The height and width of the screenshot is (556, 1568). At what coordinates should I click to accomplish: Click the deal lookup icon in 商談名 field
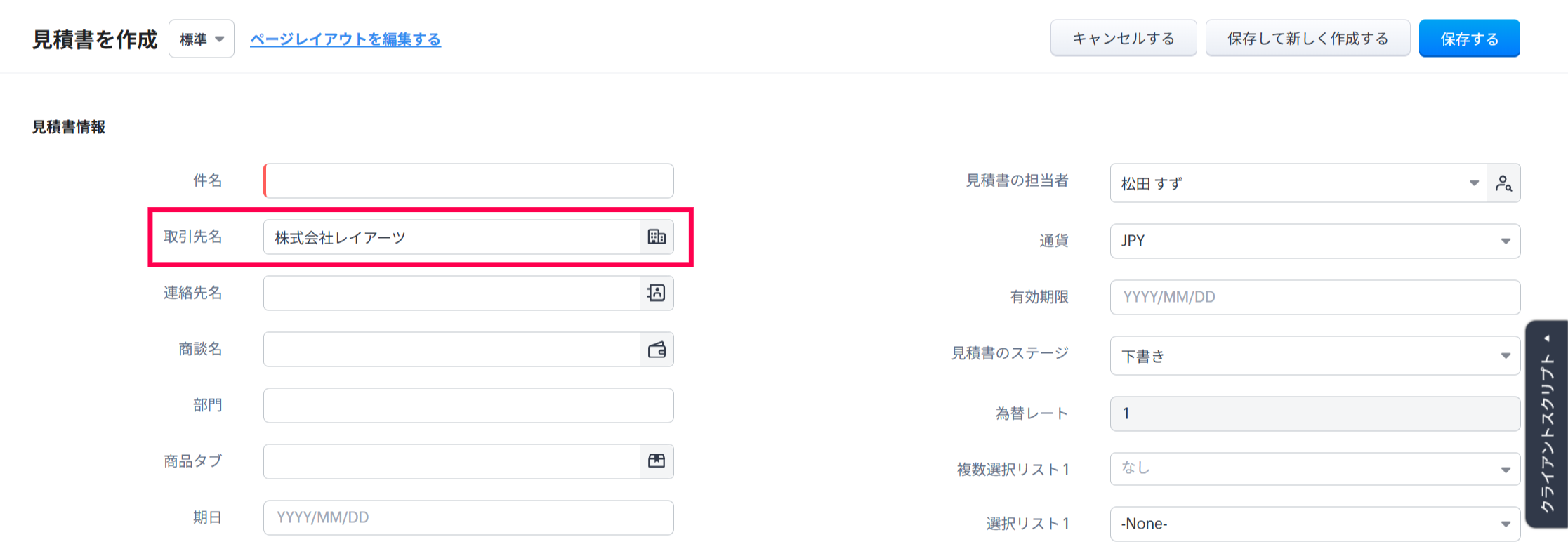[x=657, y=350]
